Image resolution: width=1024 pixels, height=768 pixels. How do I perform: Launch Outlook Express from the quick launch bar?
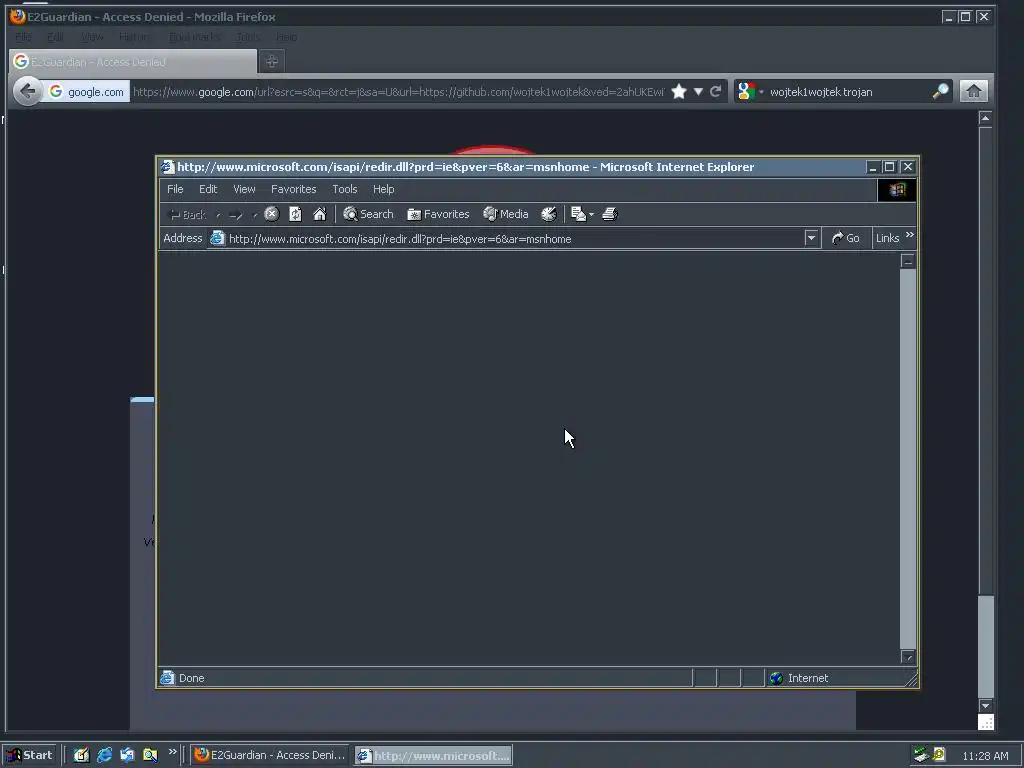point(127,755)
